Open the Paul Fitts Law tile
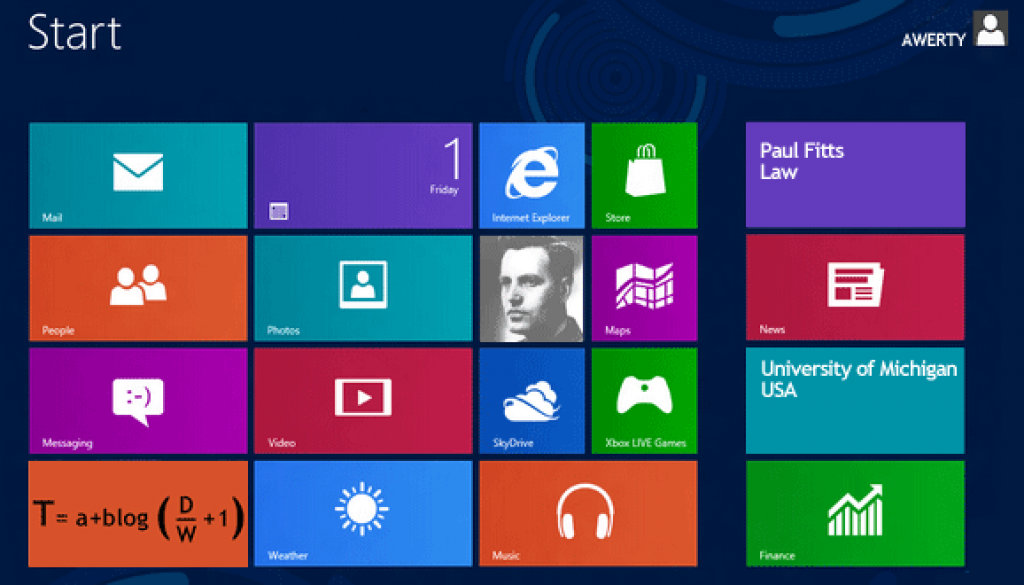This screenshot has width=1024, height=585. pos(856,175)
